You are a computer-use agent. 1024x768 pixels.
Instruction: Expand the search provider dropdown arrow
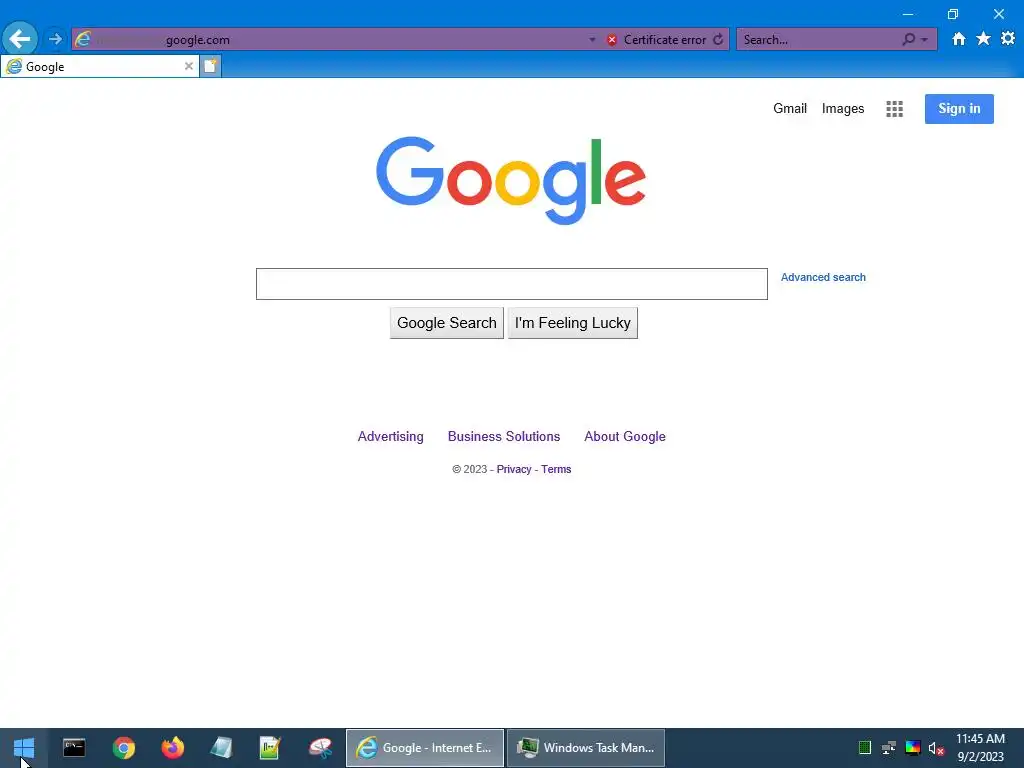coord(924,40)
